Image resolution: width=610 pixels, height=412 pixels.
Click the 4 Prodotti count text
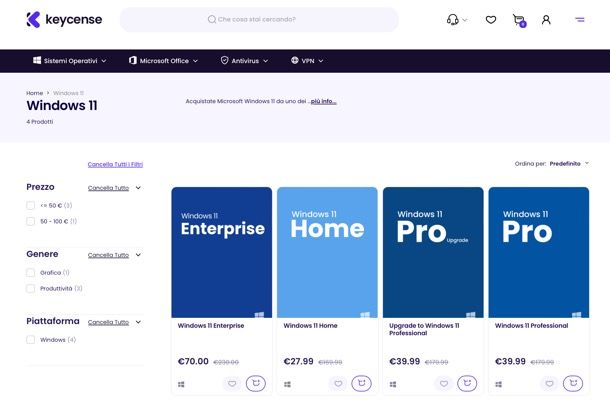pyautogui.click(x=40, y=122)
